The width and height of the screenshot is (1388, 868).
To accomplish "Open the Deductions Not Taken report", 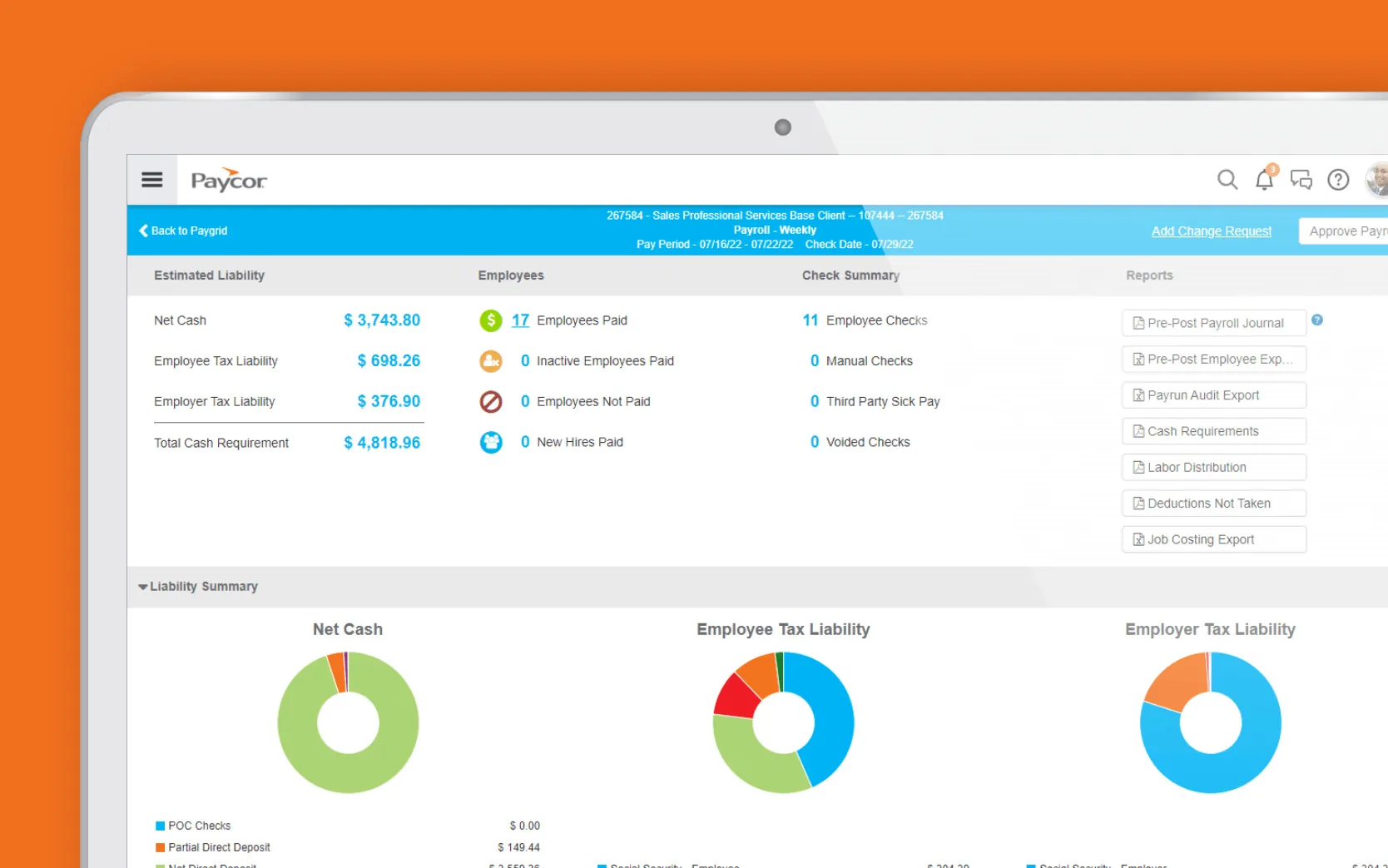I will click(1214, 503).
